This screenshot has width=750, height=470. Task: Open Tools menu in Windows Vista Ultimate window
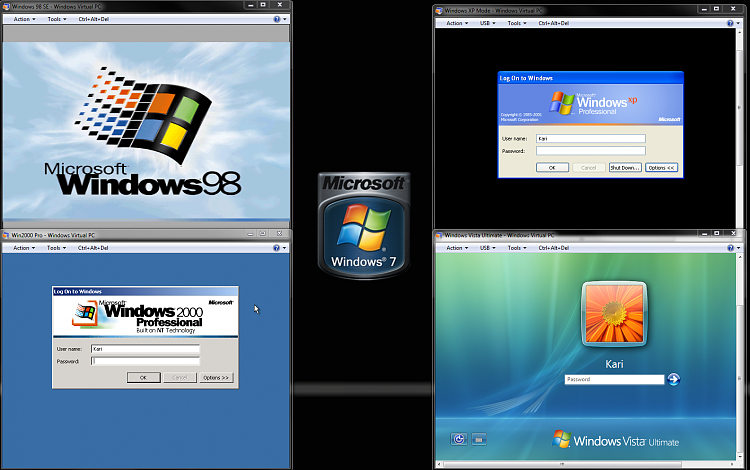(x=517, y=248)
